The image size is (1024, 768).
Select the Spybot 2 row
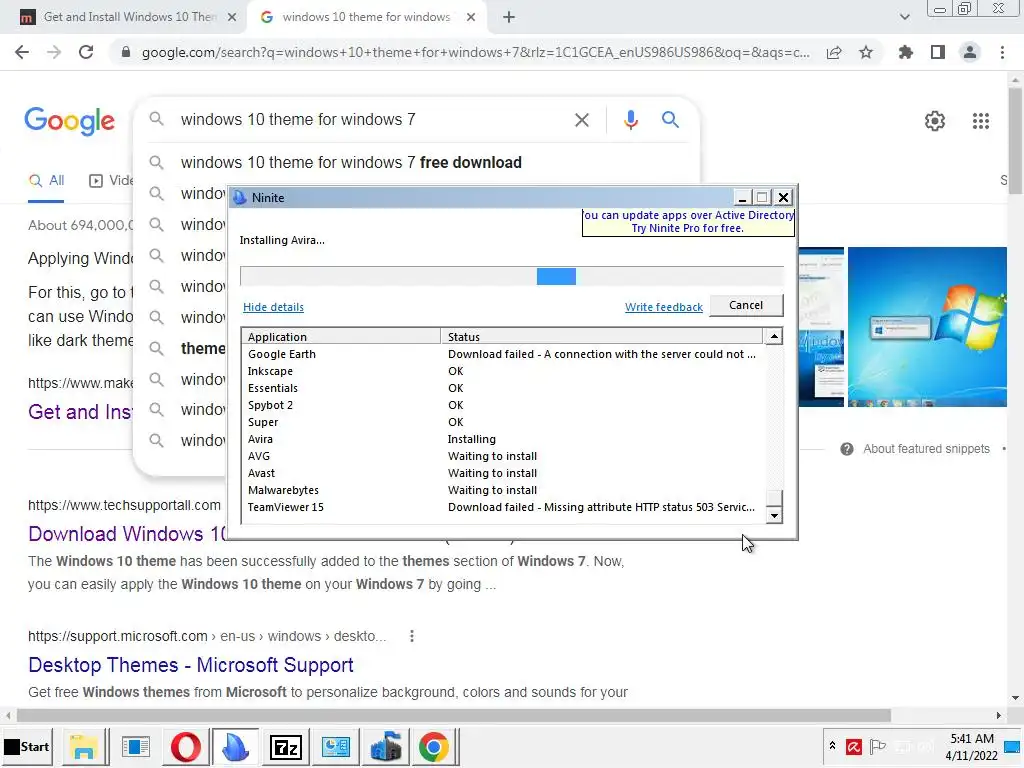coord(502,405)
